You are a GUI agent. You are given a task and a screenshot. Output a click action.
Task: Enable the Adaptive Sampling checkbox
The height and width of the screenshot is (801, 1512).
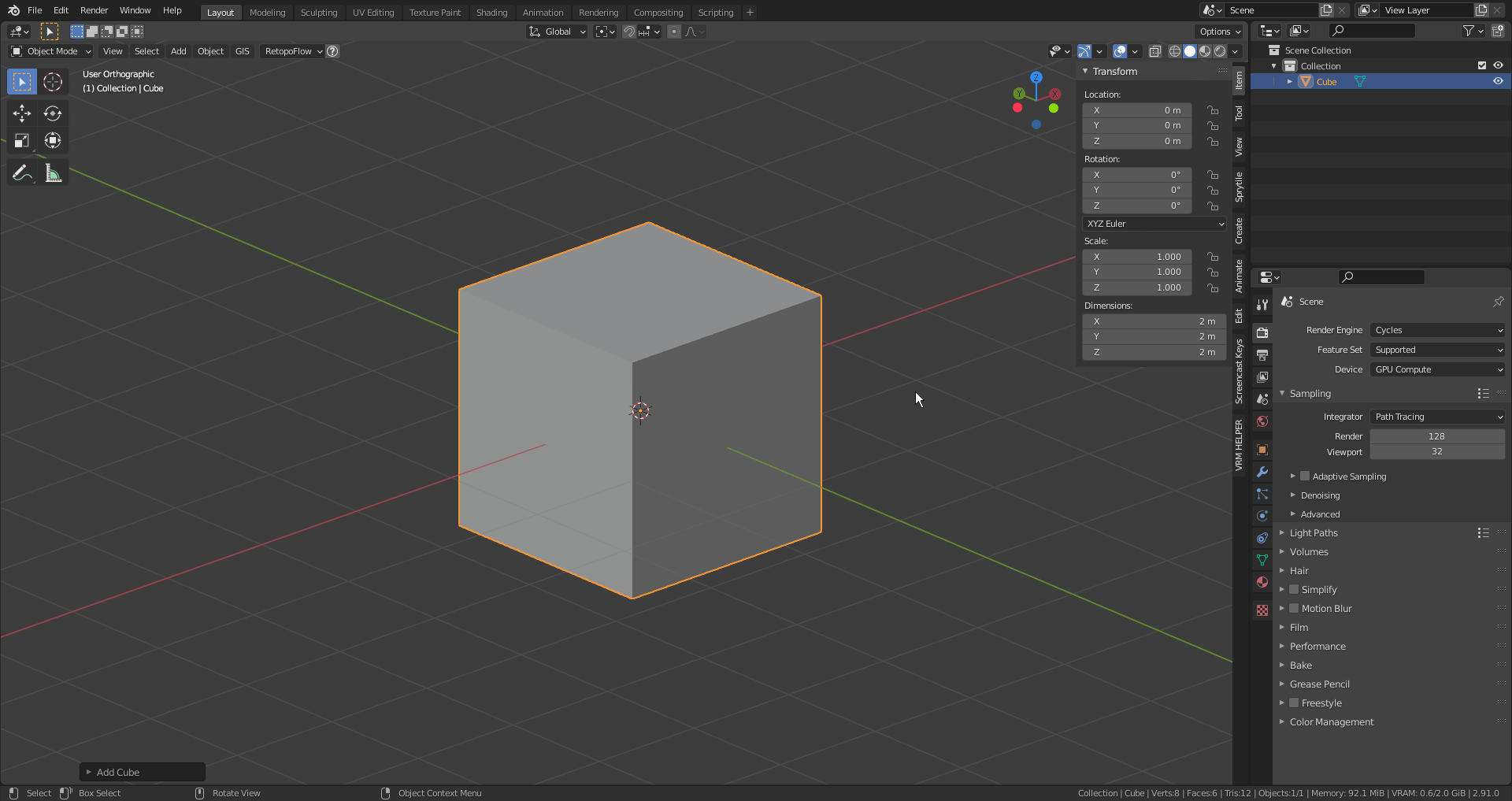[x=1305, y=477]
